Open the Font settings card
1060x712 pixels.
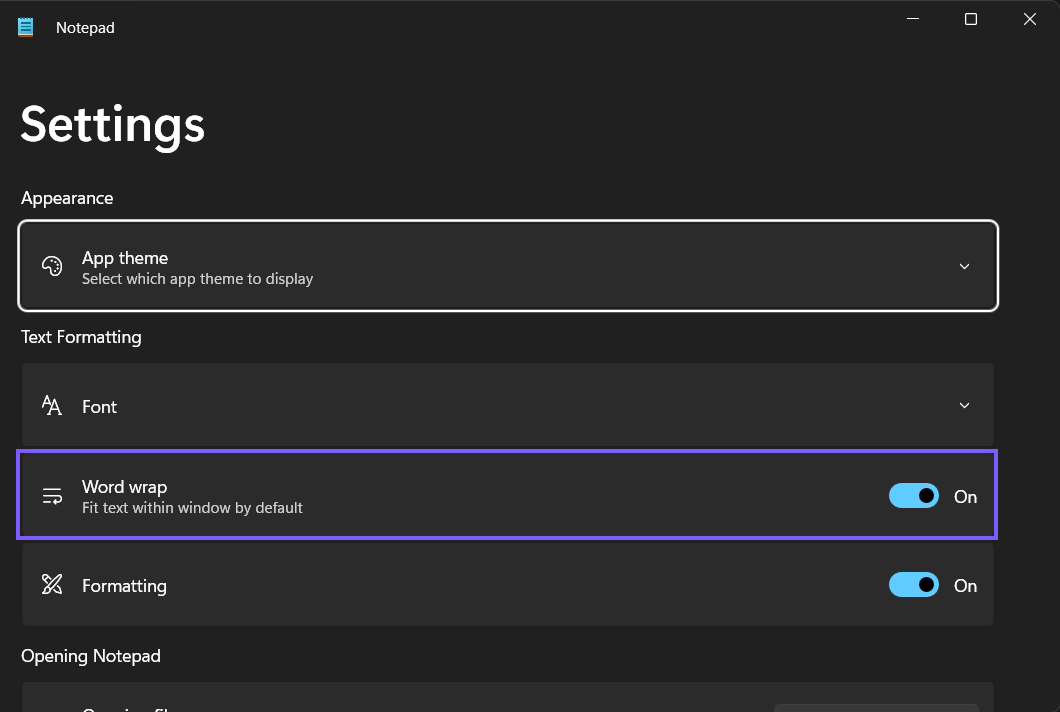point(508,405)
